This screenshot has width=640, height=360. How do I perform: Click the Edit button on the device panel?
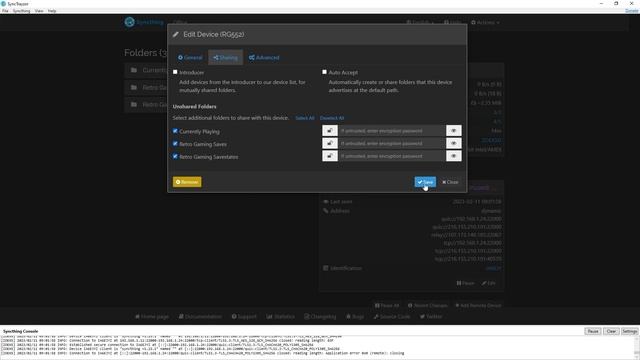click(489, 283)
